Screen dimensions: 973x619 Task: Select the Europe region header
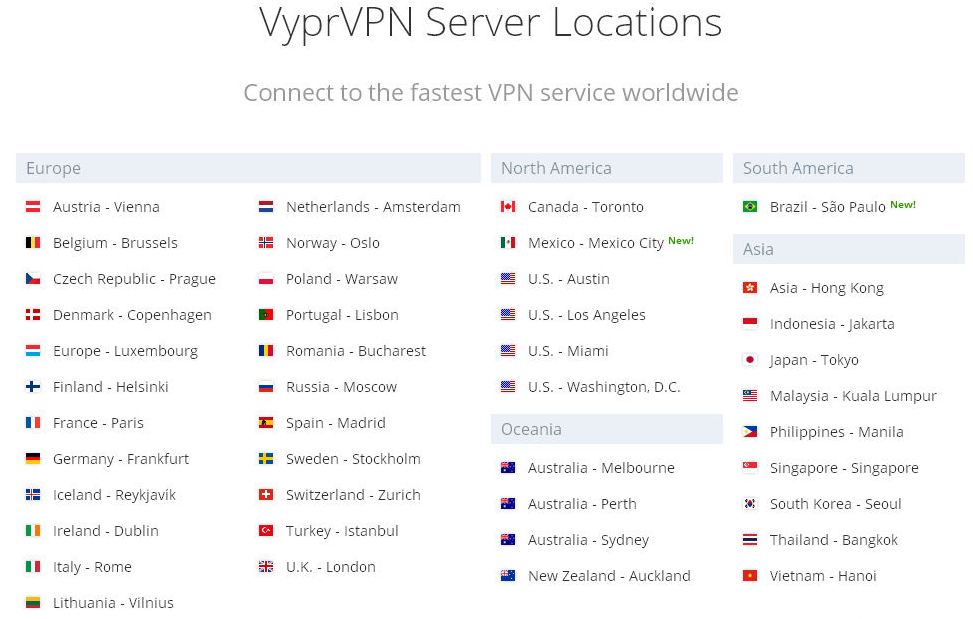click(x=248, y=168)
